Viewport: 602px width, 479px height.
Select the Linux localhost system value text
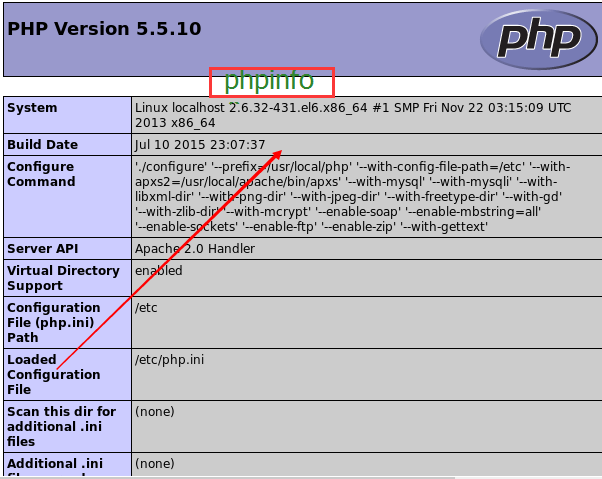pos(353,115)
